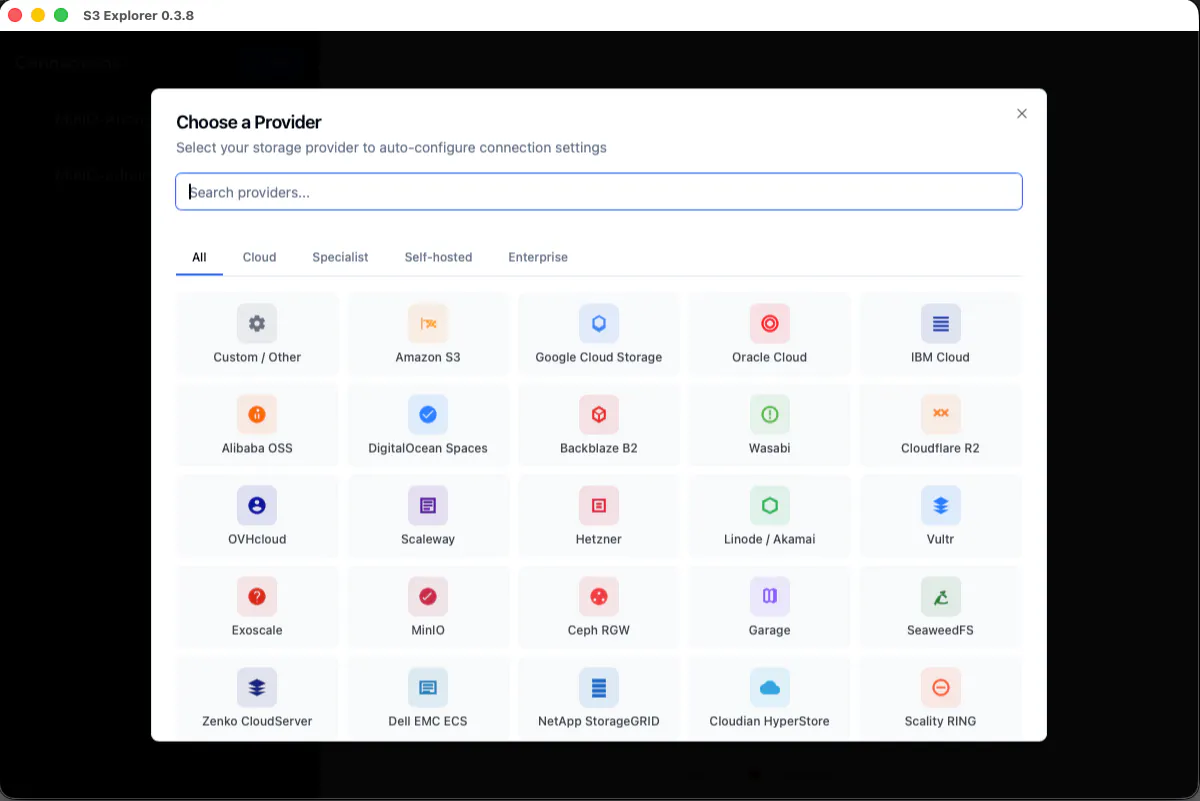Image resolution: width=1200 pixels, height=801 pixels.
Task: Click the Linode / Akamai label
Action: (770, 539)
